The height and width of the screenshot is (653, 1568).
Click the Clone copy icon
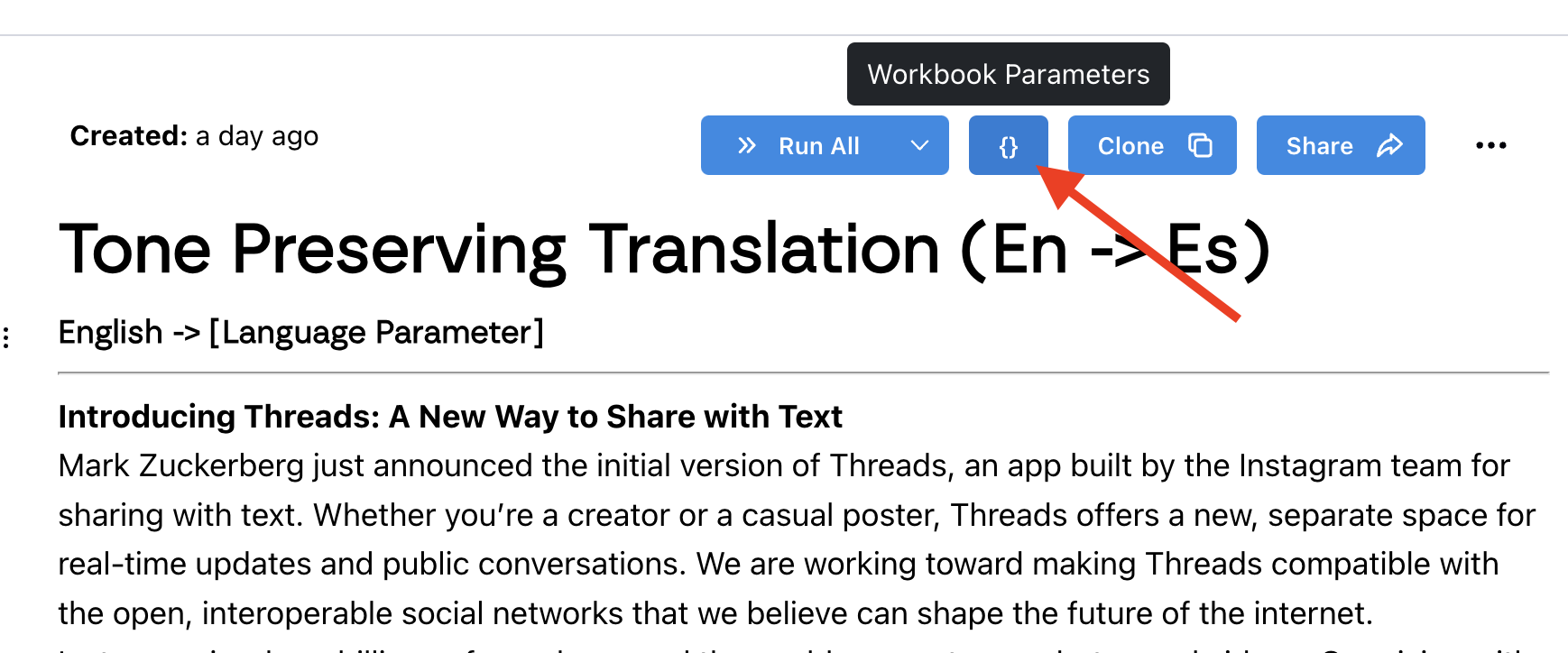click(x=1200, y=145)
